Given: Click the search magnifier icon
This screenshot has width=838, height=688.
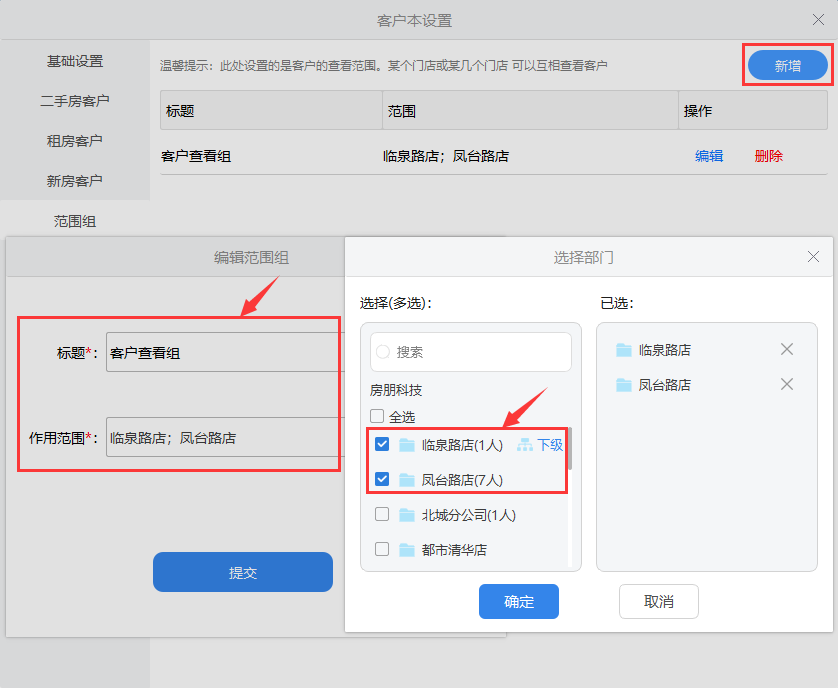Looking at the screenshot, I should (x=383, y=352).
